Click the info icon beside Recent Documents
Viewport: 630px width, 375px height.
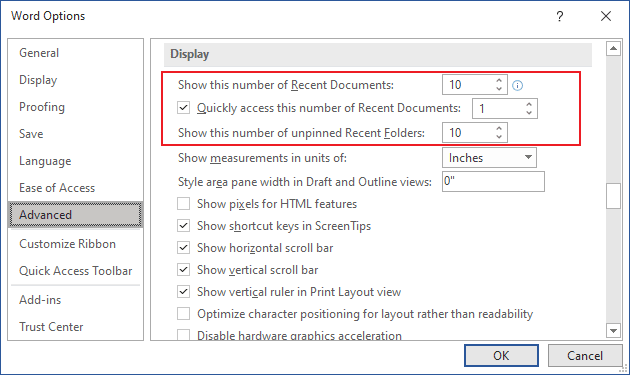coord(518,85)
